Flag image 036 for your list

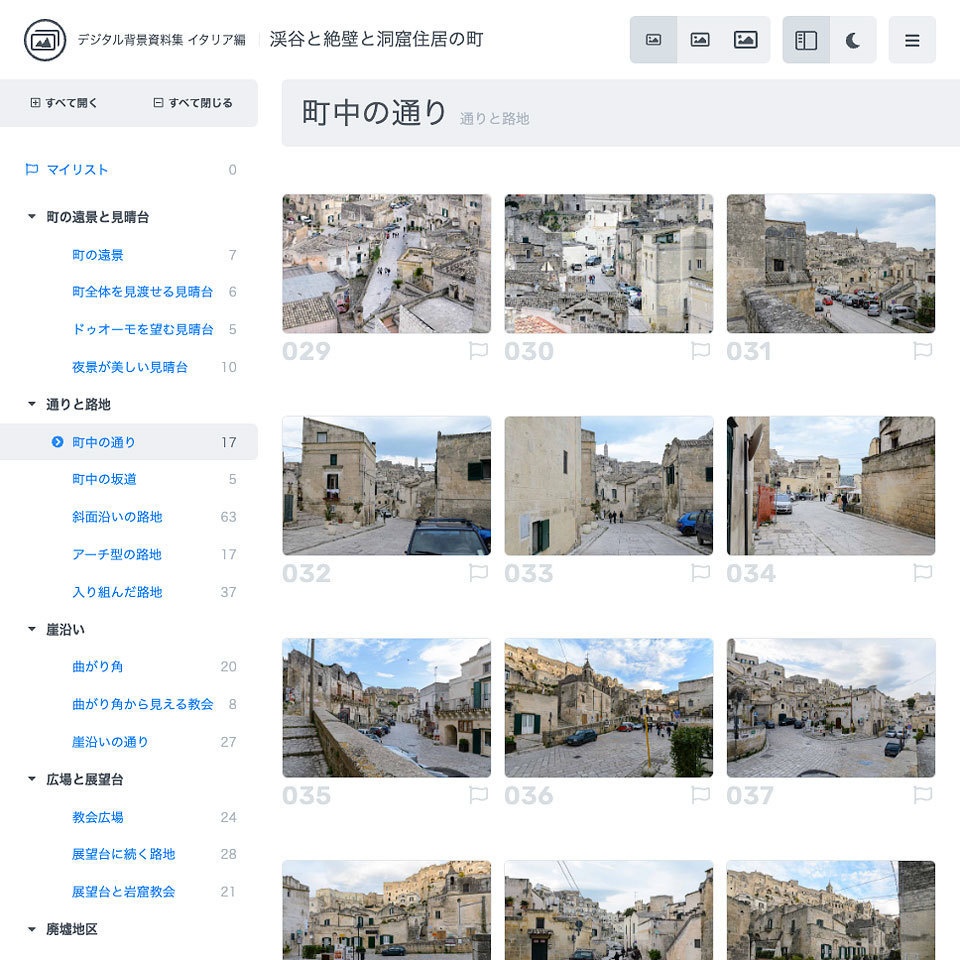point(702,795)
